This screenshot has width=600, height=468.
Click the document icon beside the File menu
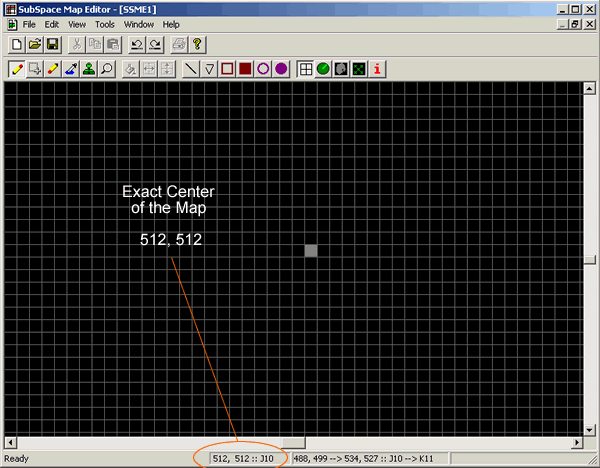pyautogui.click(x=12, y=24)
